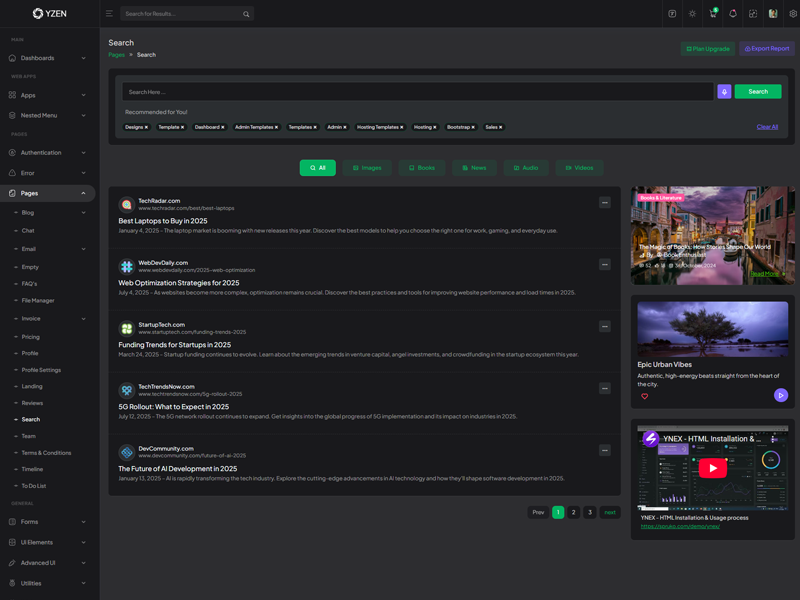Image resolution: width=800 pixels, height=600 pixels.
Task: Like Epic Urban Vibes with heart icon
Action: click(x=644, y=396)
